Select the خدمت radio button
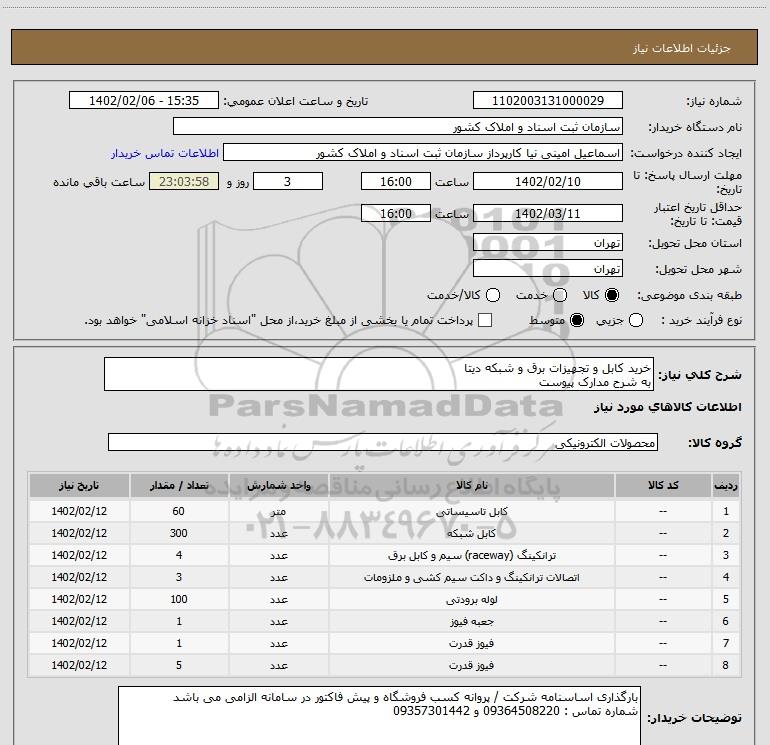 [x=560, y=295]
